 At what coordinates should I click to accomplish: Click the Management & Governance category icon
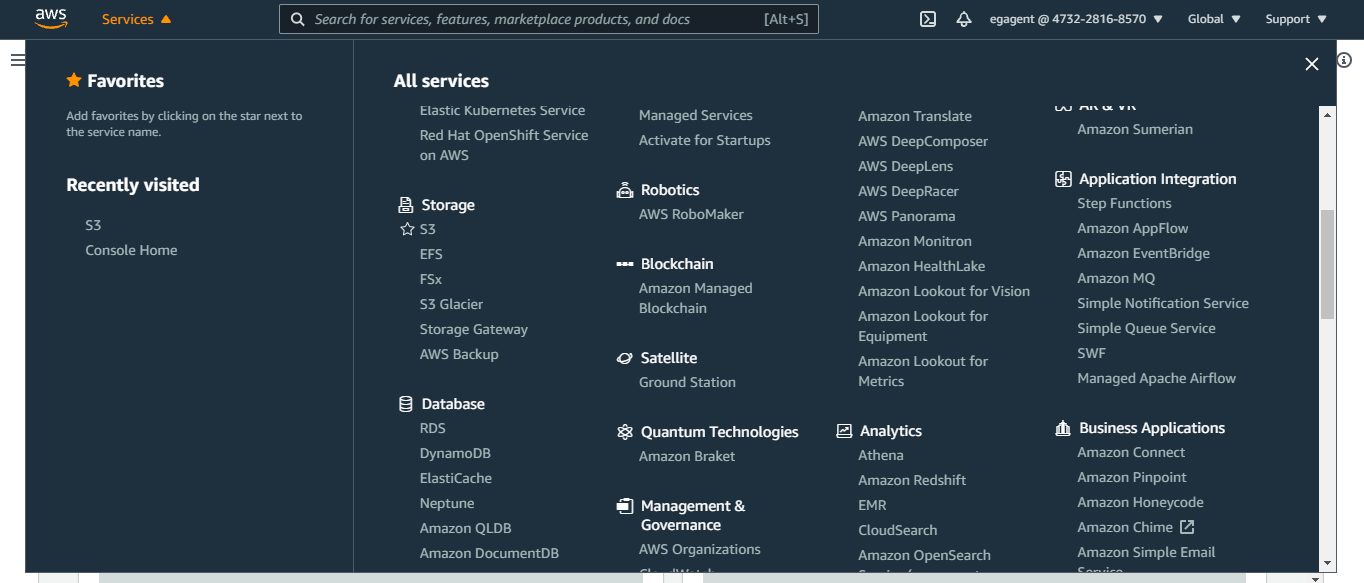coord(625,506)
